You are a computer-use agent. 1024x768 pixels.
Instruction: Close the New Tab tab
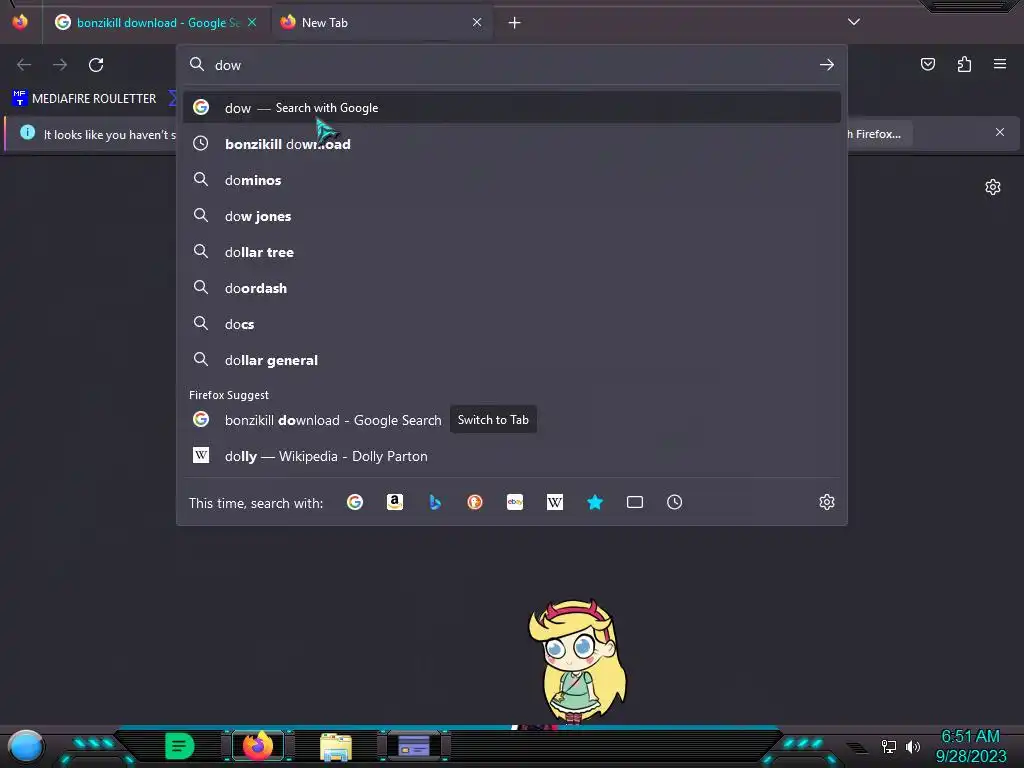[477, 23]
